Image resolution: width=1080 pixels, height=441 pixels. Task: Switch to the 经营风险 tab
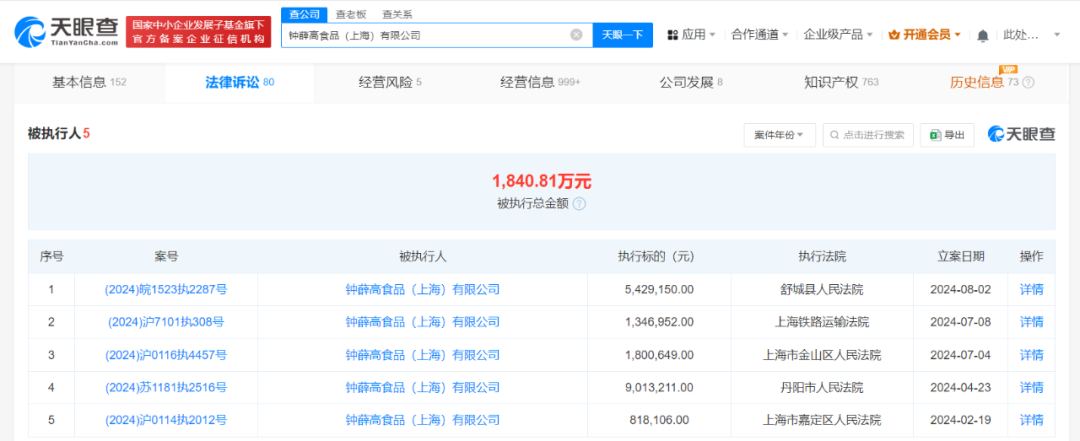[389, 82]
